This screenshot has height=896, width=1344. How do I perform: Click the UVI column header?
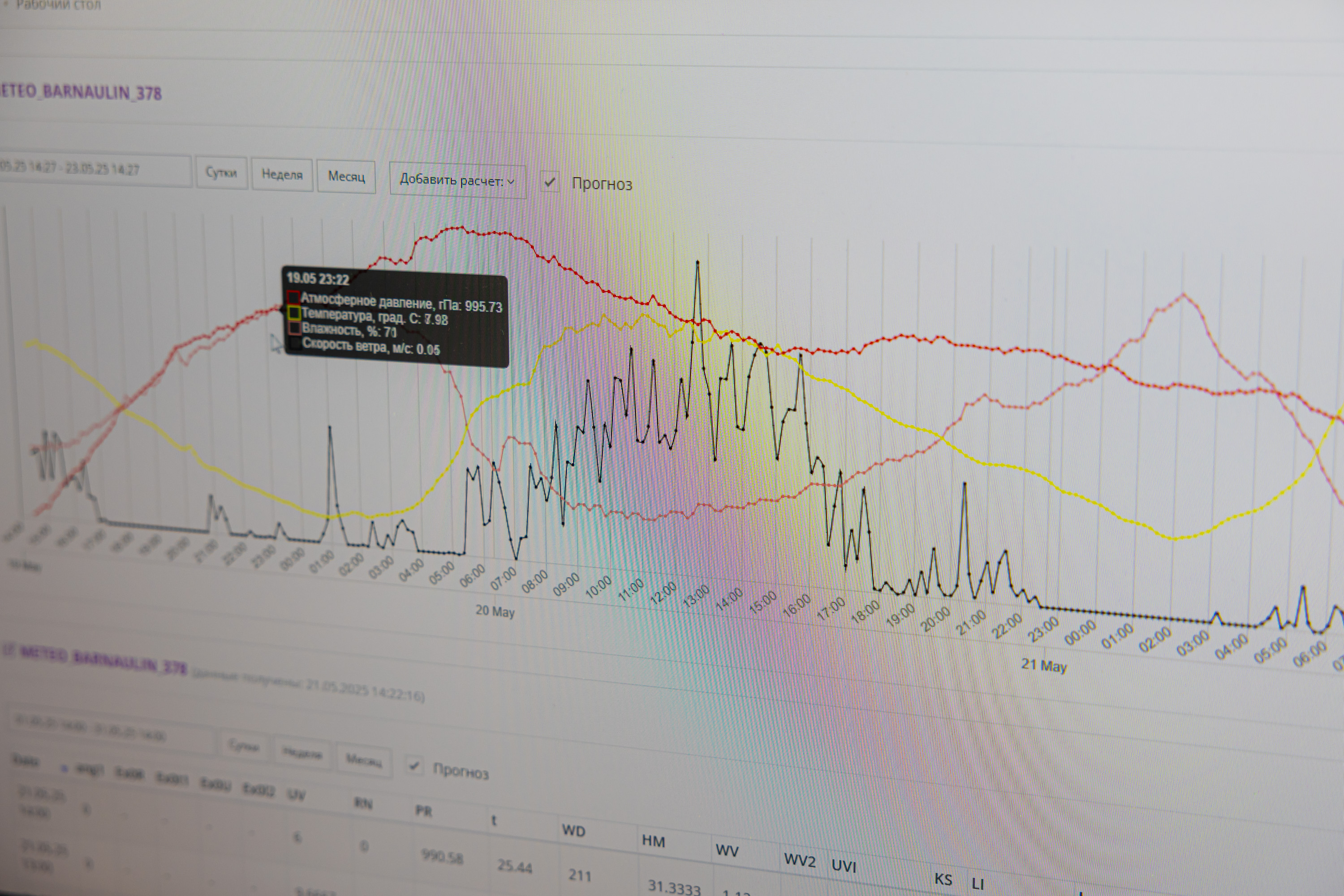844,866
